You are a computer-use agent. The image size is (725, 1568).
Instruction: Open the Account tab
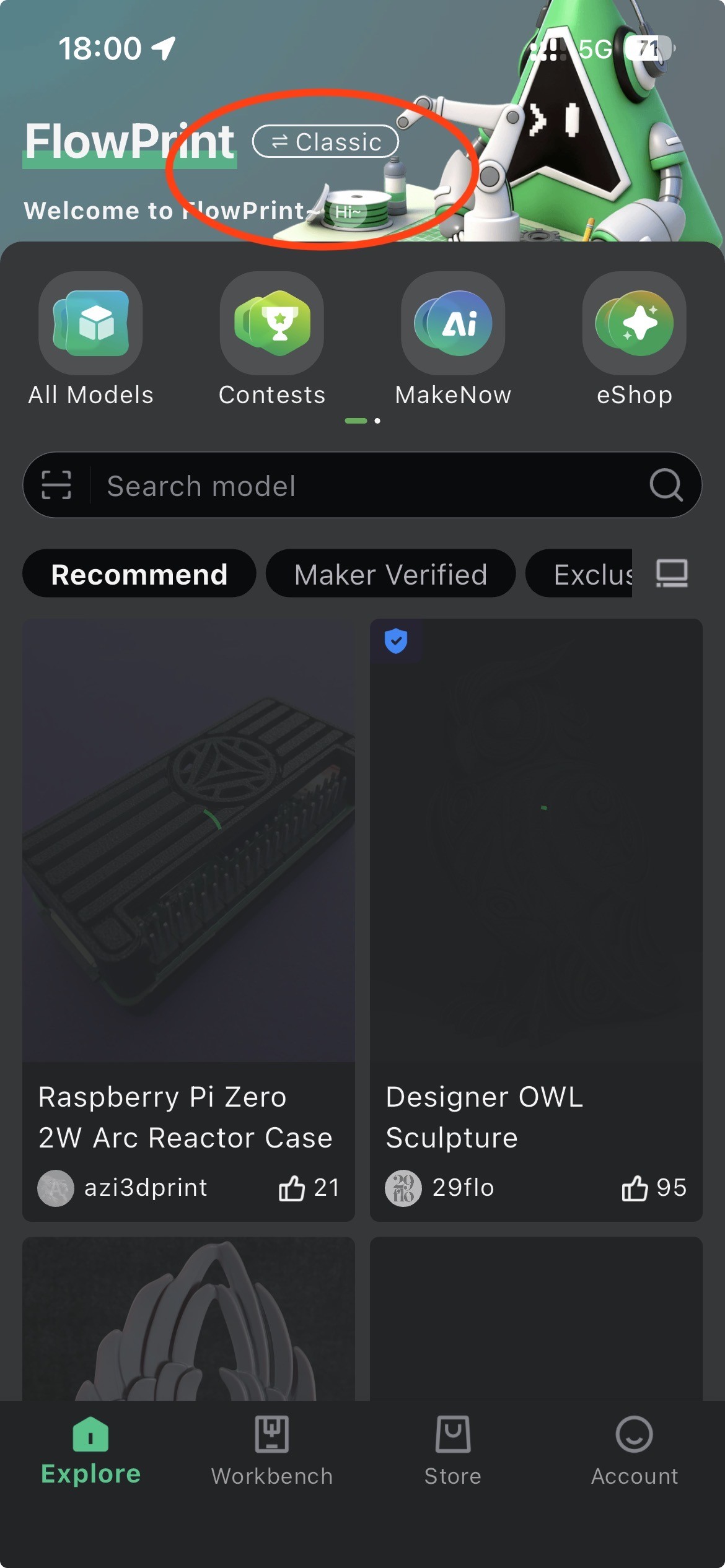pos(634,1450)
